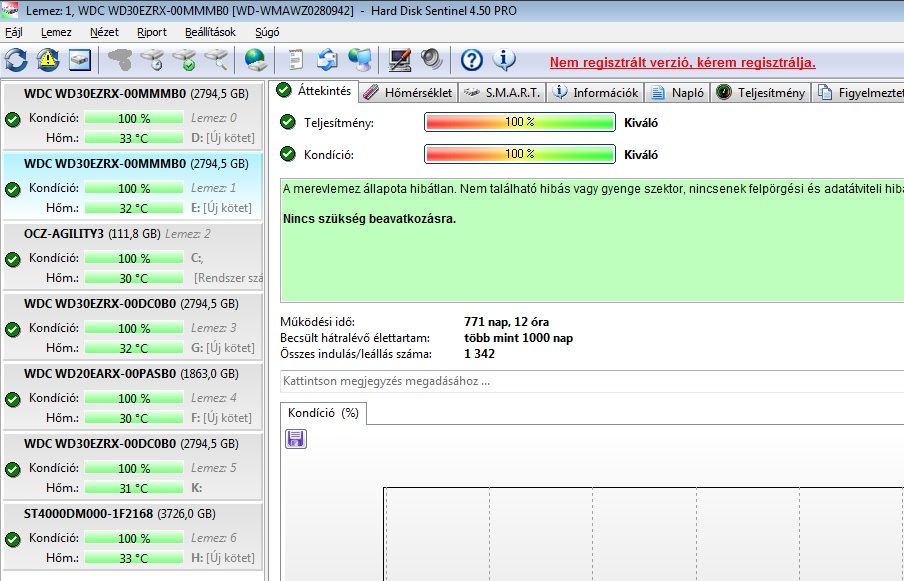The height and width of the screenshot is (581, 904).
Task: Click the blue info bubble icon
Action: [x=504, y=59]
